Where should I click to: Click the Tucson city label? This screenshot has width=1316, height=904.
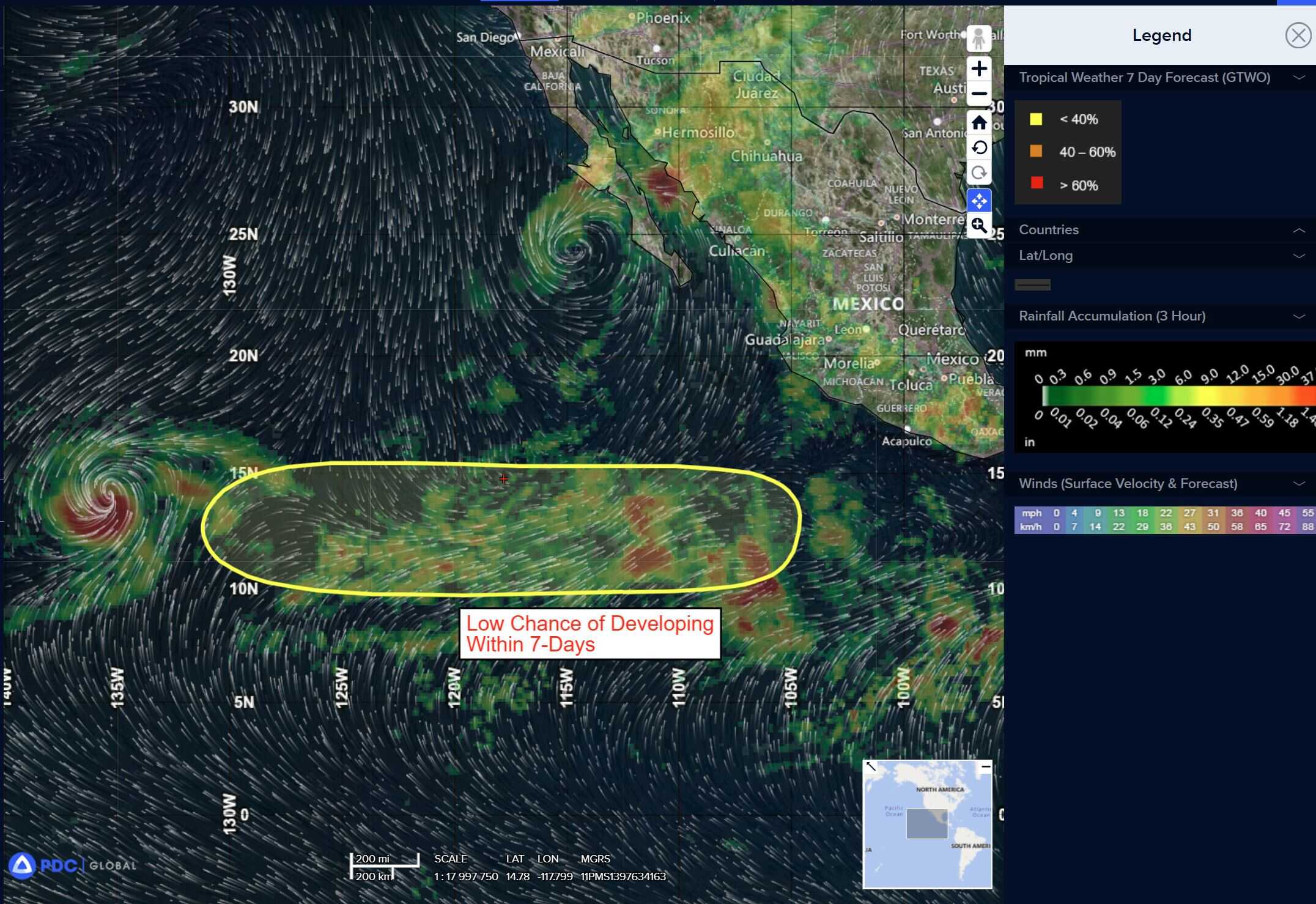tap(656, 60)
